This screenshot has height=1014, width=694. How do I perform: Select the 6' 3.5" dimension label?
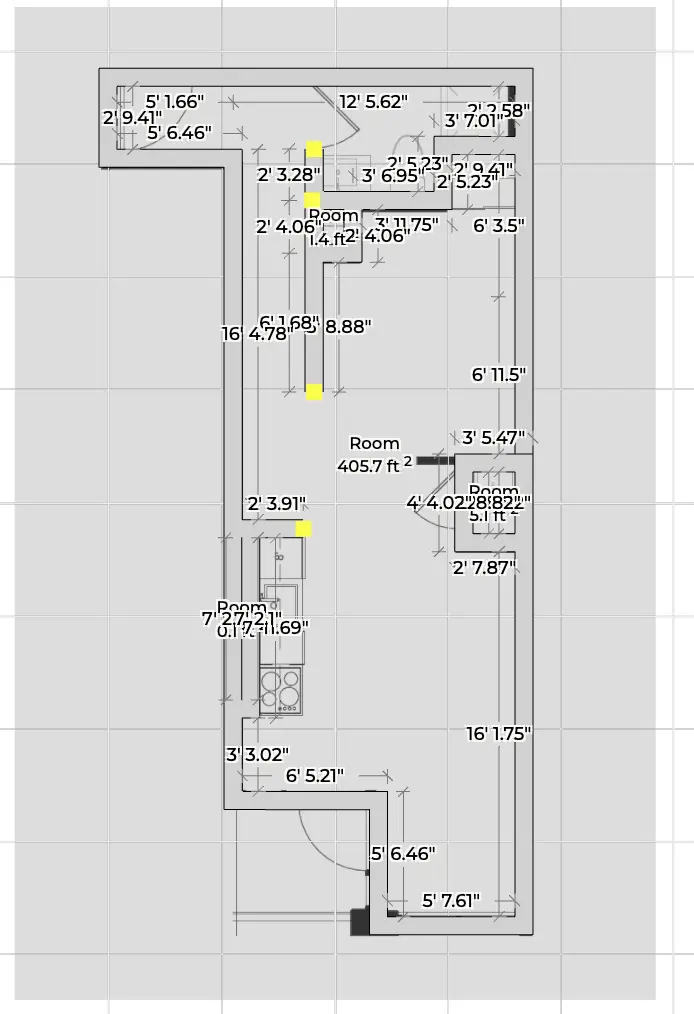coord(499,225)
